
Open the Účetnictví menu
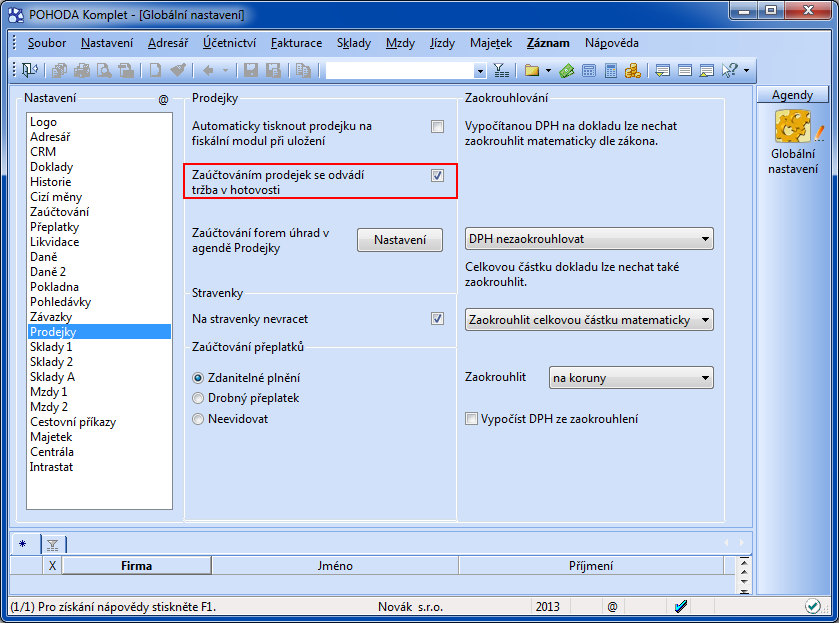230,43
